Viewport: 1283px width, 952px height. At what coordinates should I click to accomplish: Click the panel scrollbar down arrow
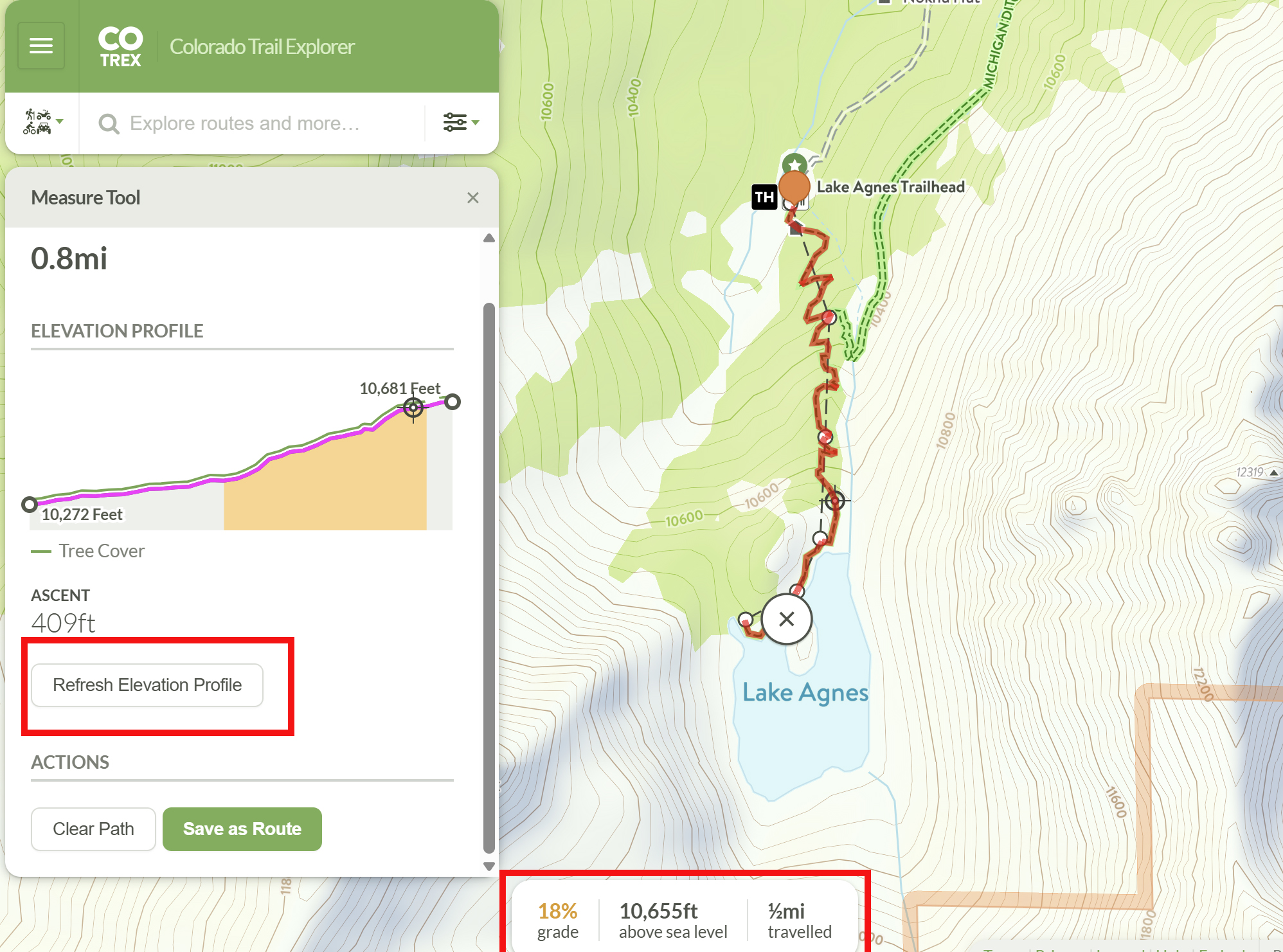(x=489, y=867)
